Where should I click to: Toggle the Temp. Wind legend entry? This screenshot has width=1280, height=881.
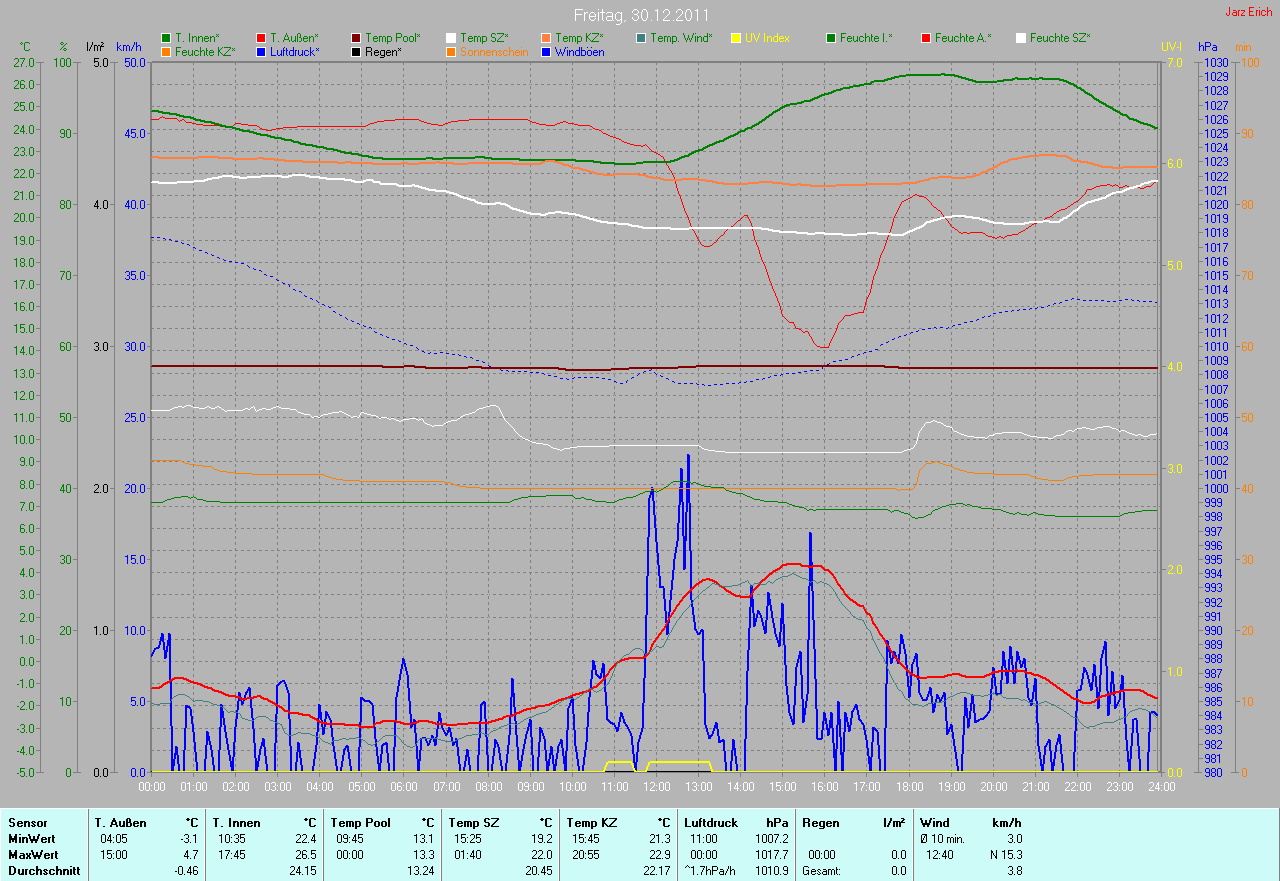(680, 38)
